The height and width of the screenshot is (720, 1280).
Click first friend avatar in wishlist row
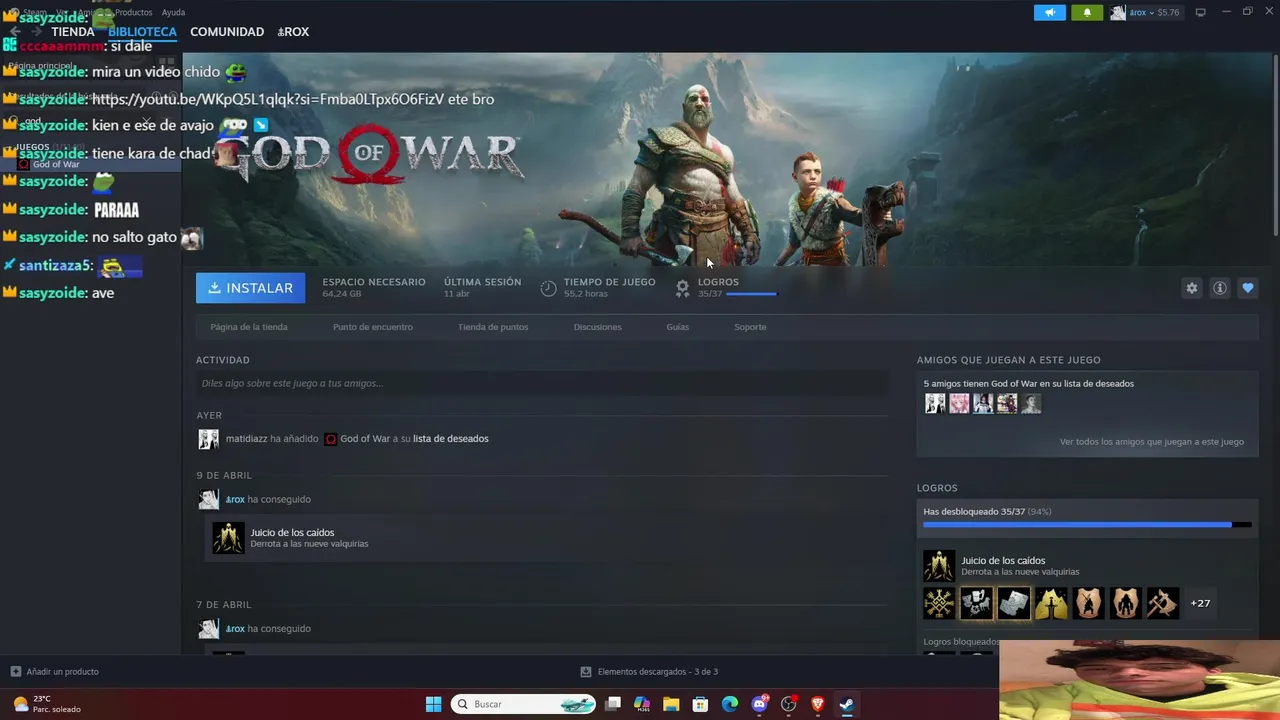pyautogui.click(x=935, y=404)
